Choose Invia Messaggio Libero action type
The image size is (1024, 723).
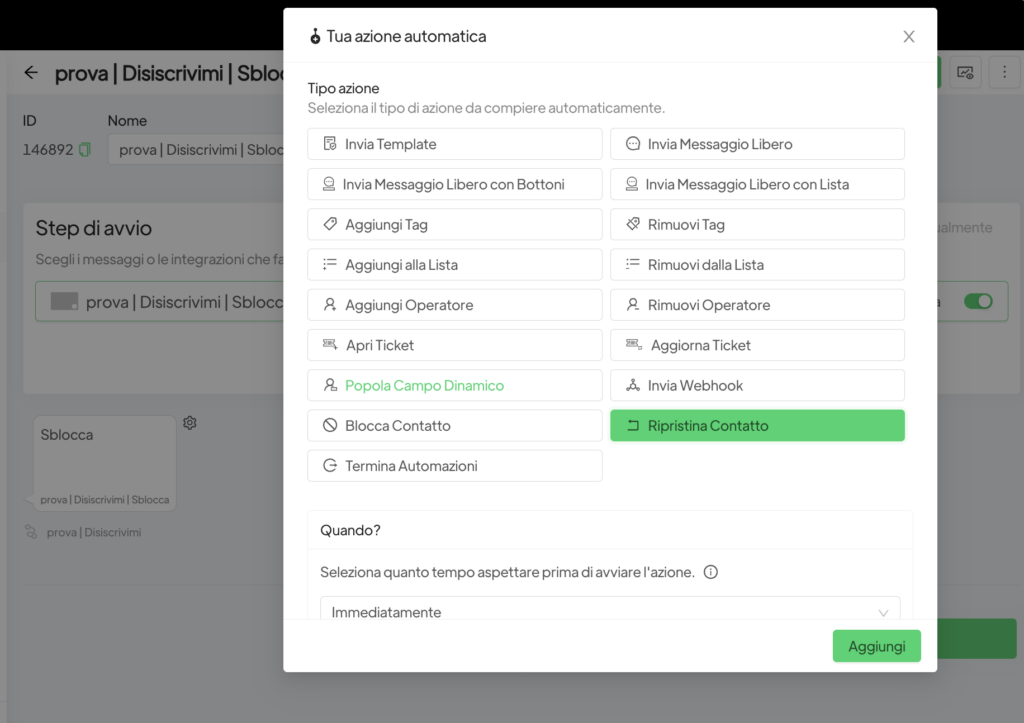(x=757, y=144)
